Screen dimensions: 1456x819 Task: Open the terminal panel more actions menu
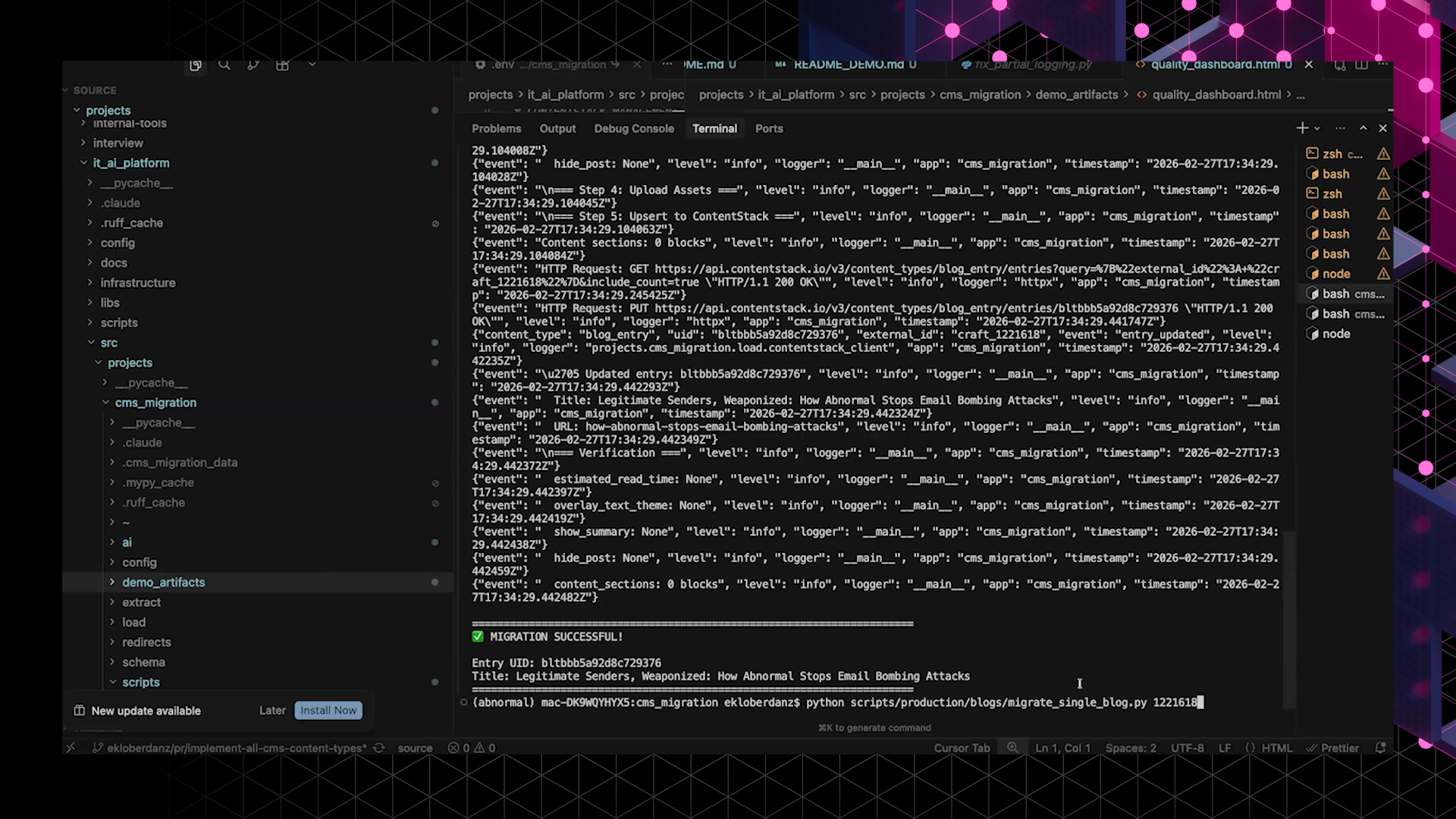pos(1340,128)
